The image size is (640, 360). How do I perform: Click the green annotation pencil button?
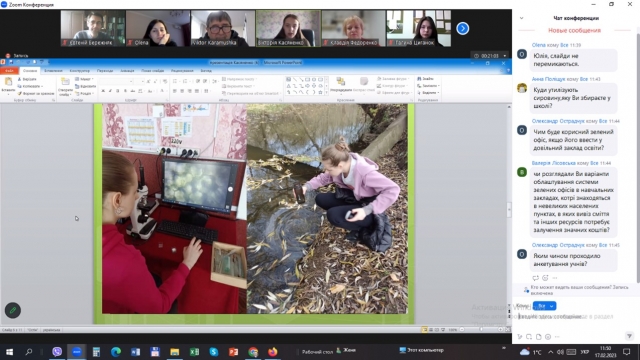point(13,310)
